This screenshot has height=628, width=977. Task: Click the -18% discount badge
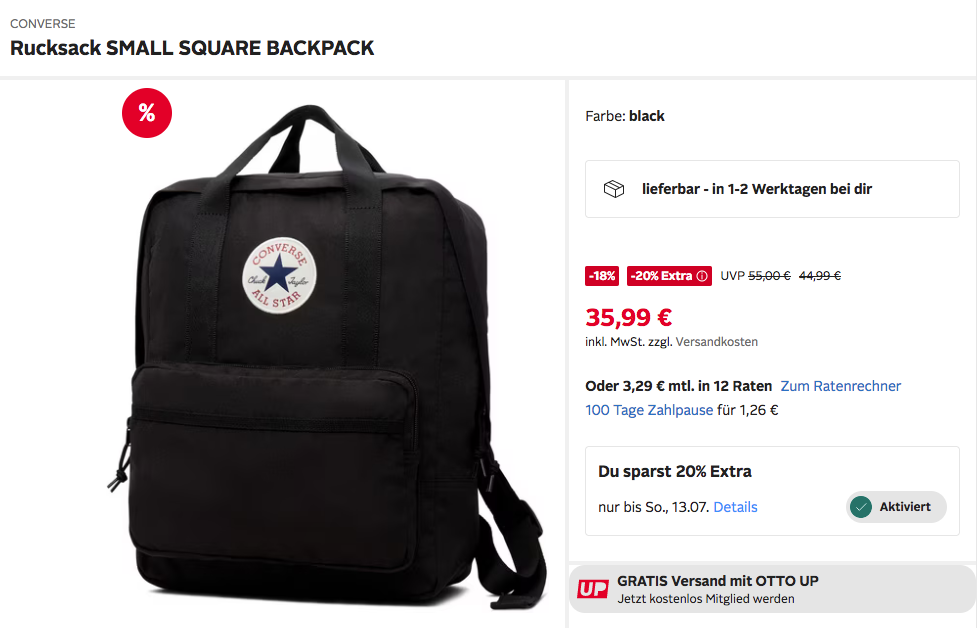click(602, 276)
